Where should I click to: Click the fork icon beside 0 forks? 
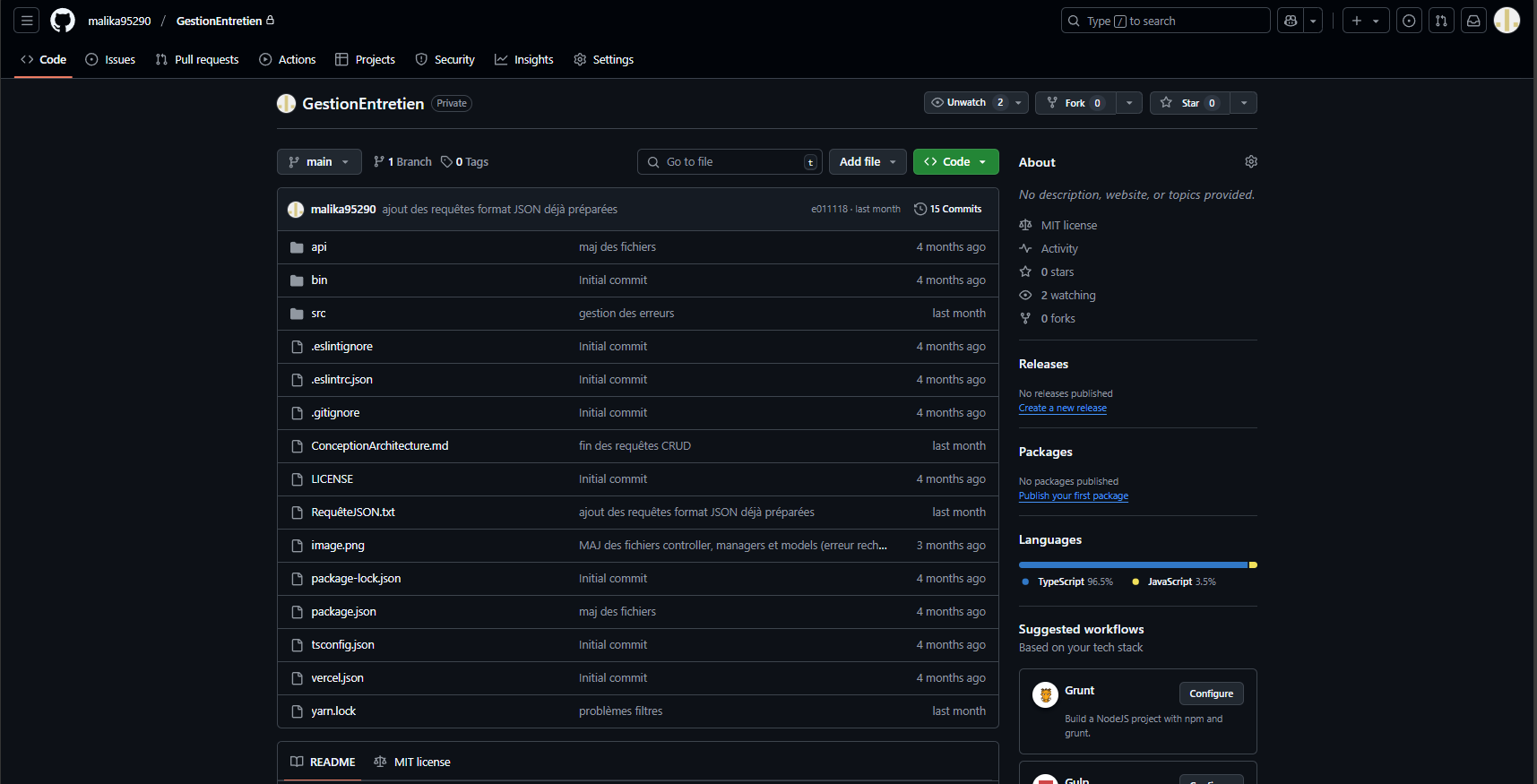[1025, 318]
